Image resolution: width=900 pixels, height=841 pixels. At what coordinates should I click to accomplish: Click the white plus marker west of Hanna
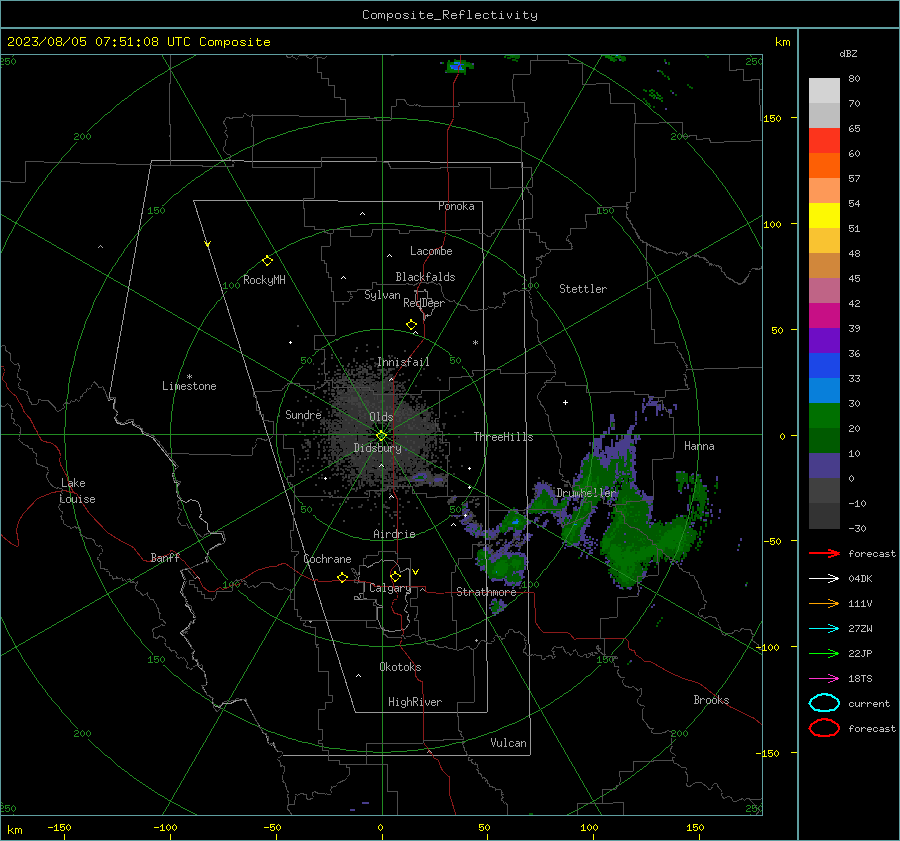pyautogui.click(x=565, y=402)
